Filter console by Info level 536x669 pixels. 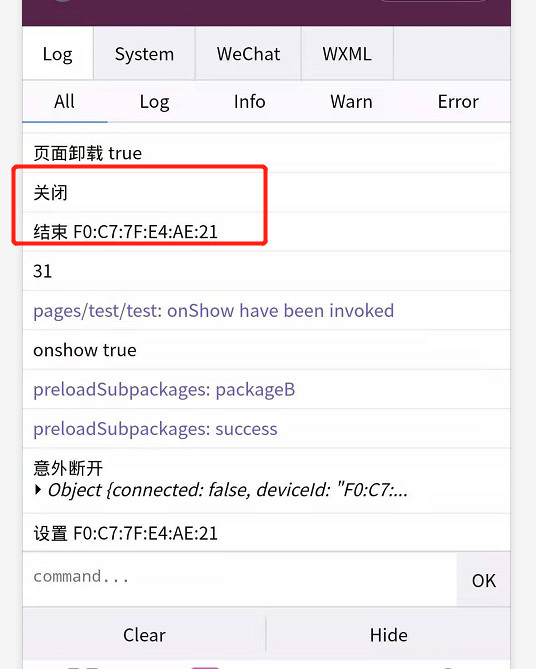coord(250,102)
